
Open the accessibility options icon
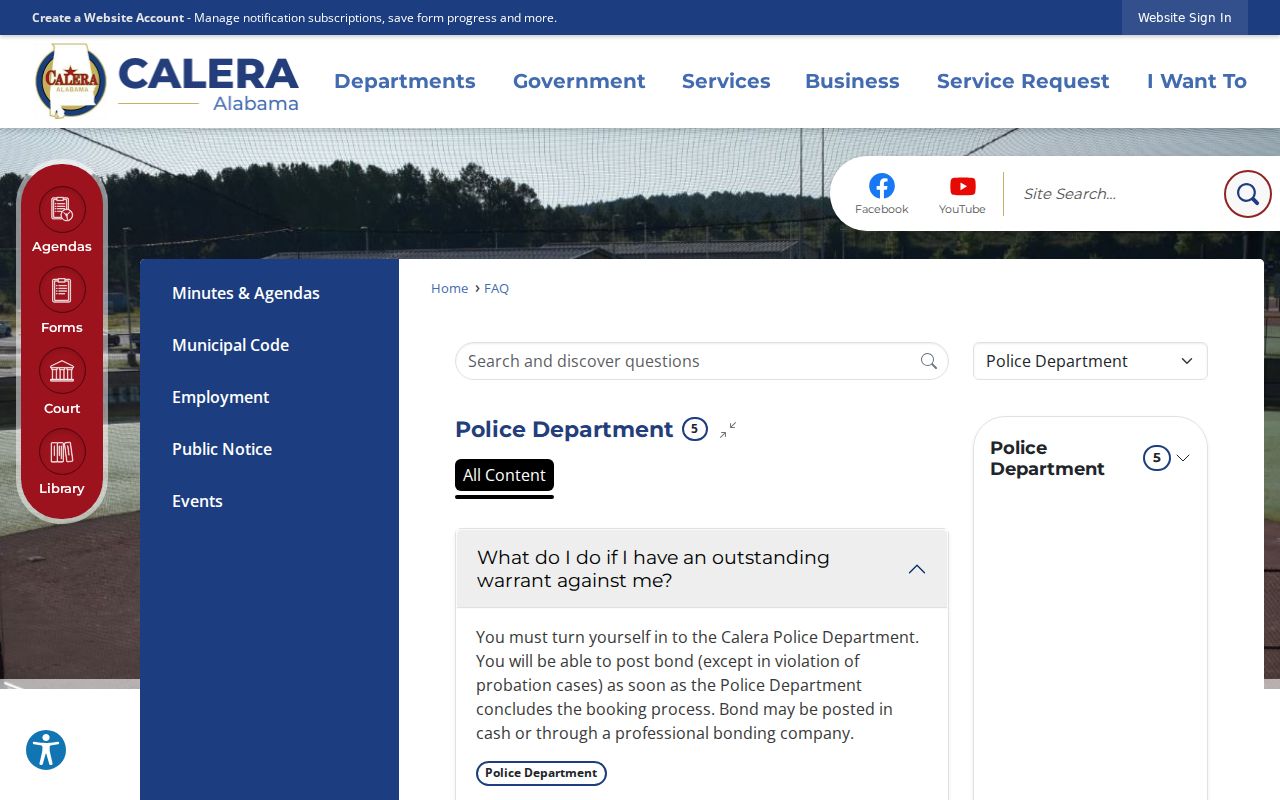[x=46, y=750]
